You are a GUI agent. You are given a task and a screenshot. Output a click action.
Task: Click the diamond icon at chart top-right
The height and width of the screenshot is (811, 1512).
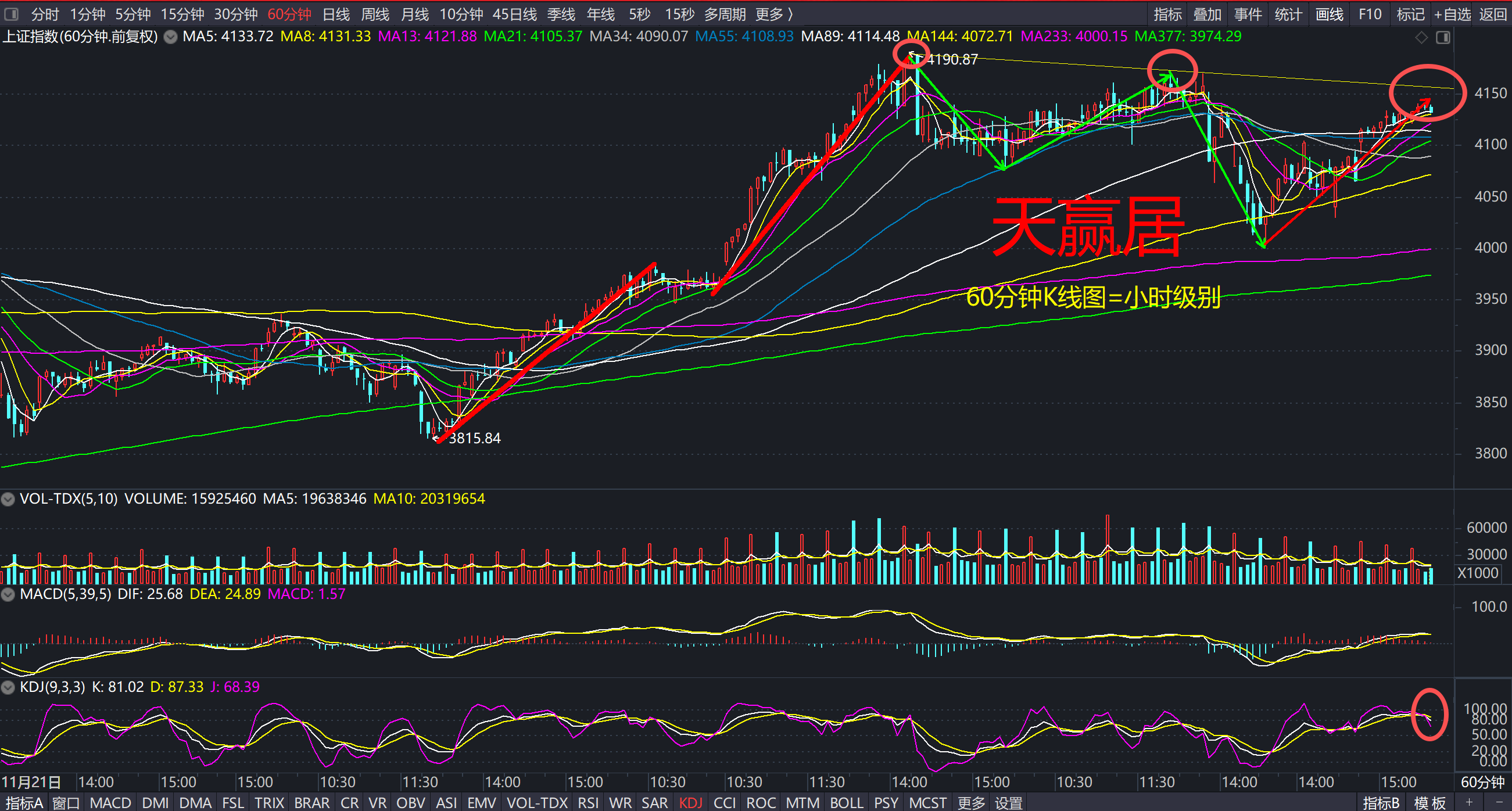click(x=1421, y=38)
